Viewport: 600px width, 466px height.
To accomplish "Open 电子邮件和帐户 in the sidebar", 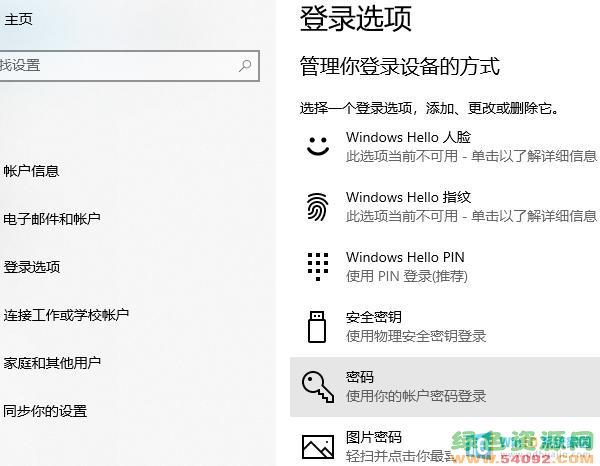I will coord(52,219).
